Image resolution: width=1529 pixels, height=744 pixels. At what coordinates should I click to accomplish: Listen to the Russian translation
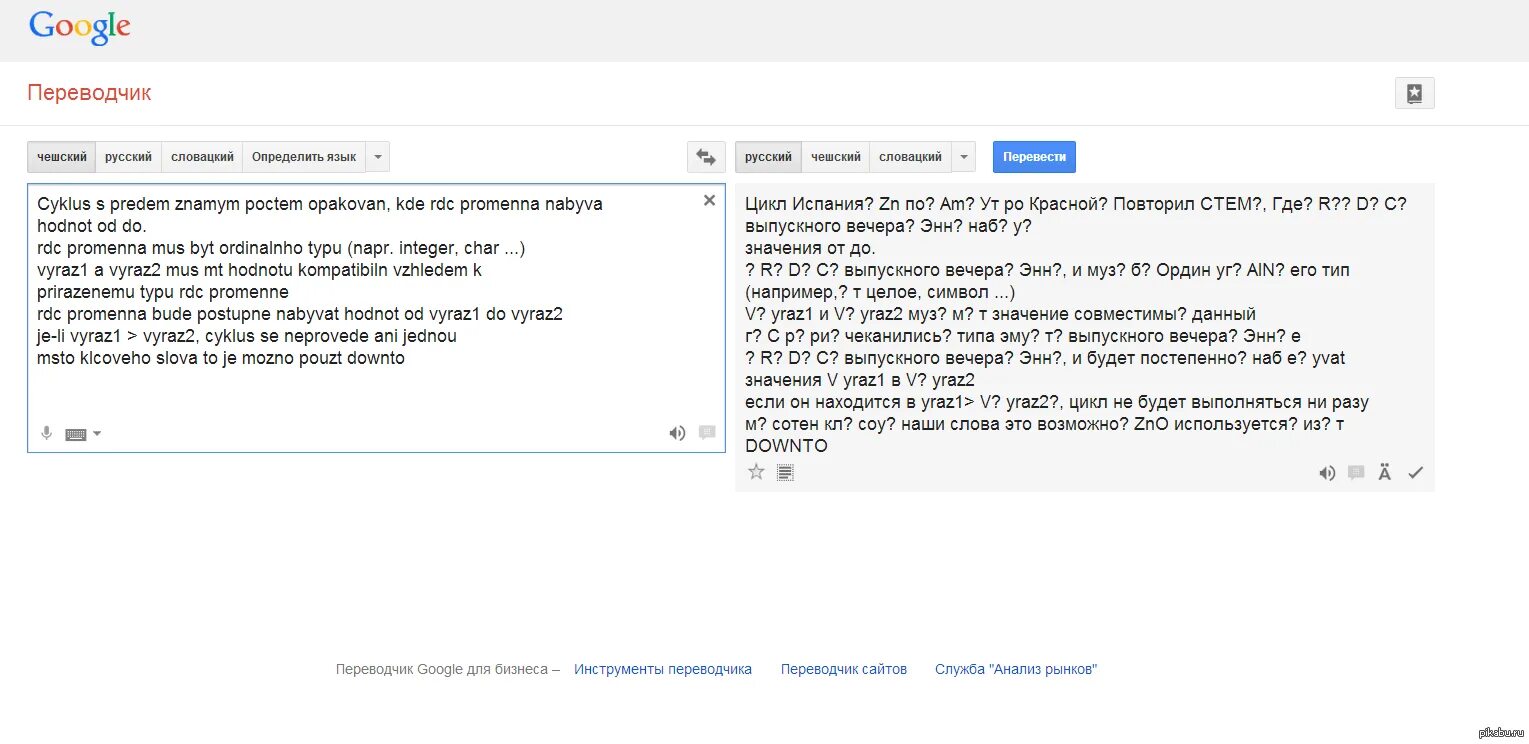tap(1327, 473)
